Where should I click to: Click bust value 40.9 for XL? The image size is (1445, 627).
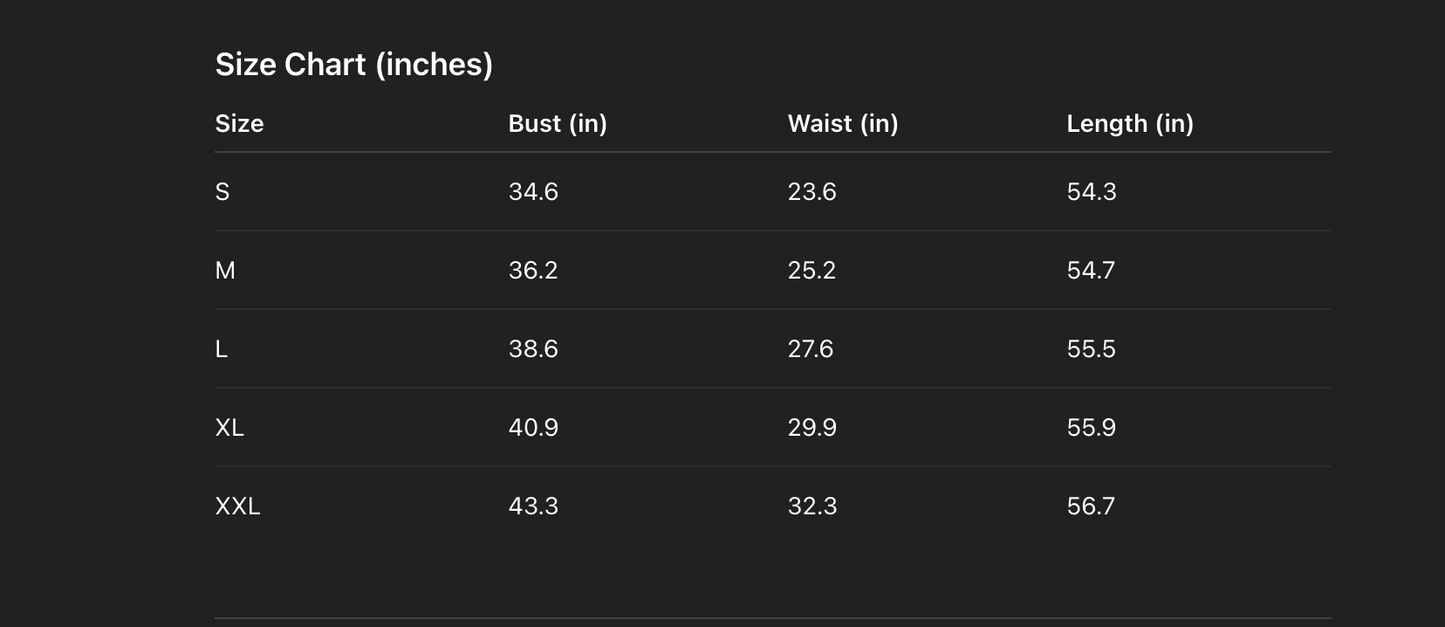click(x=533, y=427)
